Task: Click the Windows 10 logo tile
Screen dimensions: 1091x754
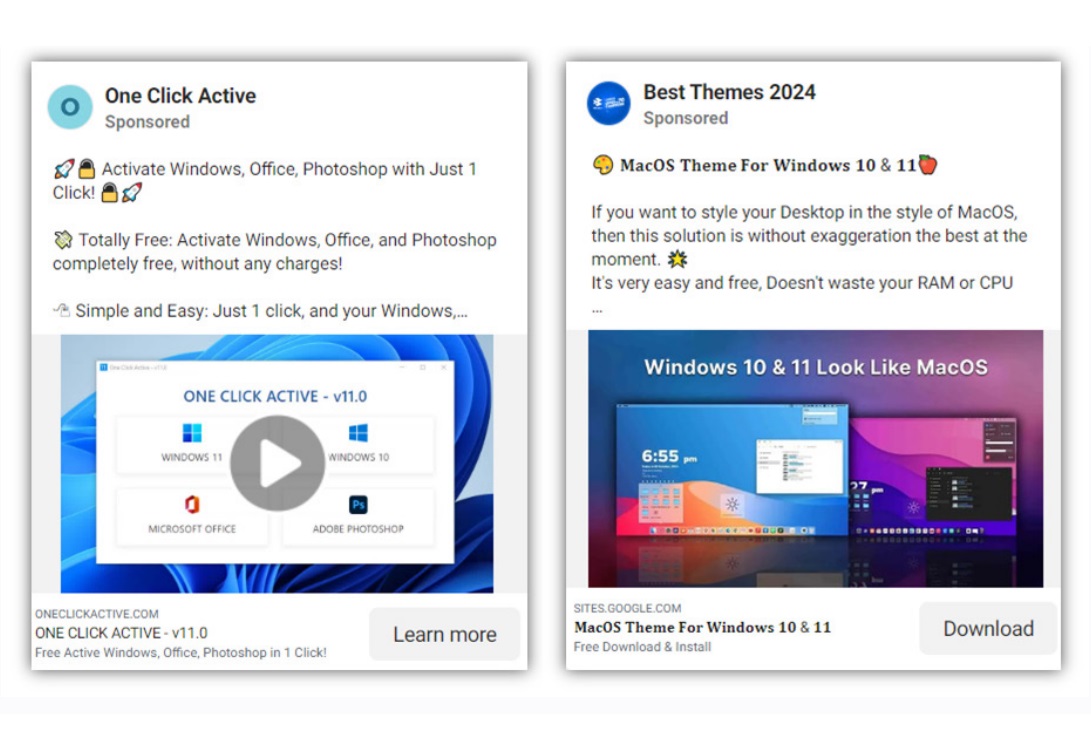Action: click(x=358, y=442)
